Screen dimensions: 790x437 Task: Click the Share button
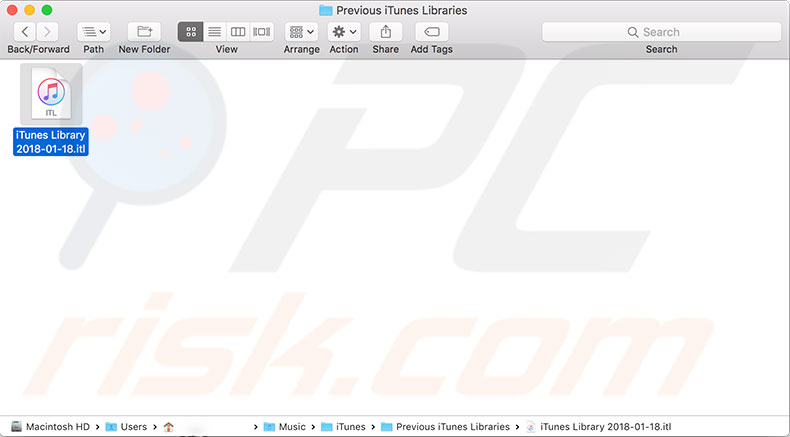385,32
